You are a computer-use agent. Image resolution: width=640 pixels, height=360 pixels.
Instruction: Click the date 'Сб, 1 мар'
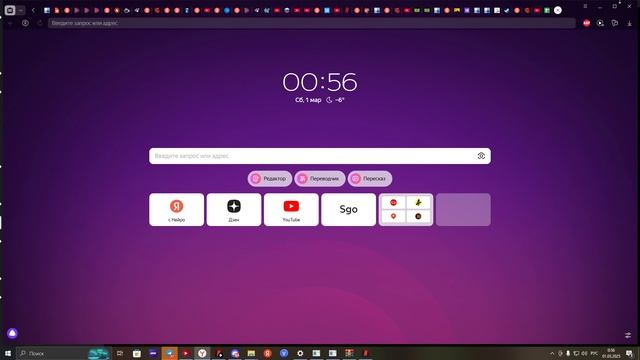click(x=308, y=100)
